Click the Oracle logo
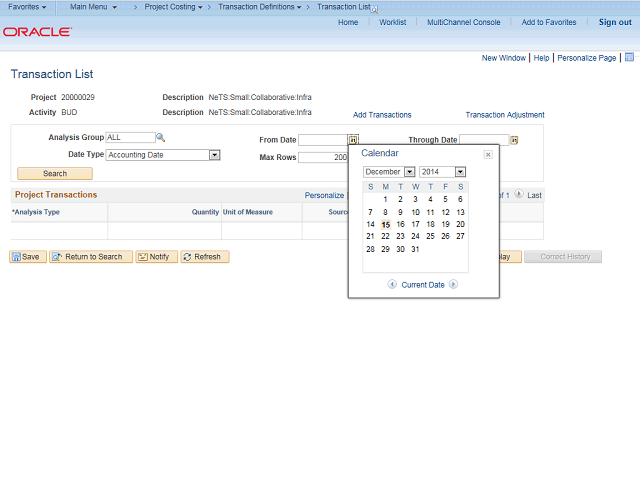The image size is (640, 480). [38, 32]
